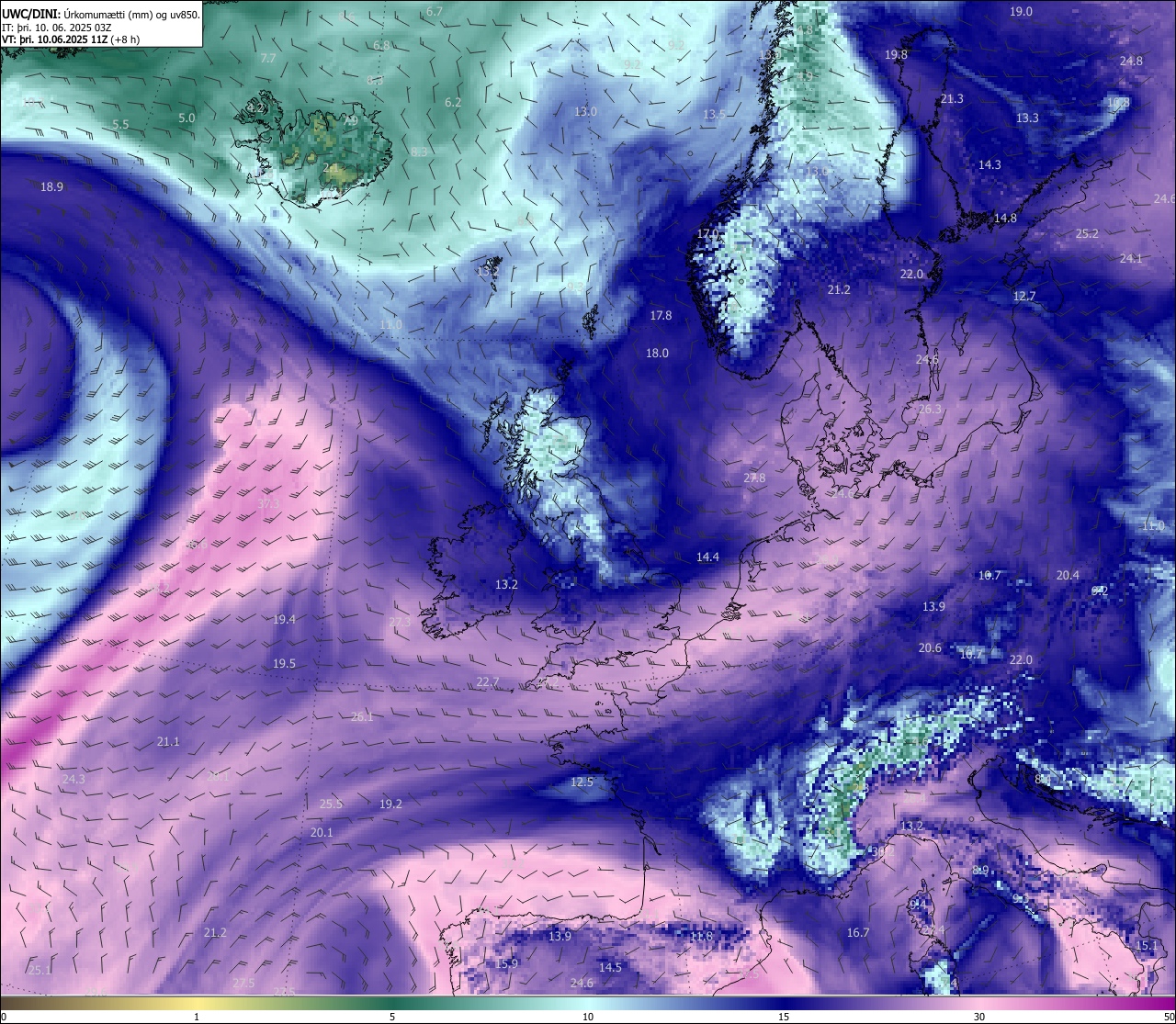1176x1024 pixels.
Task: Click the '10' label on the color scale
Action: pos(588,1017)
